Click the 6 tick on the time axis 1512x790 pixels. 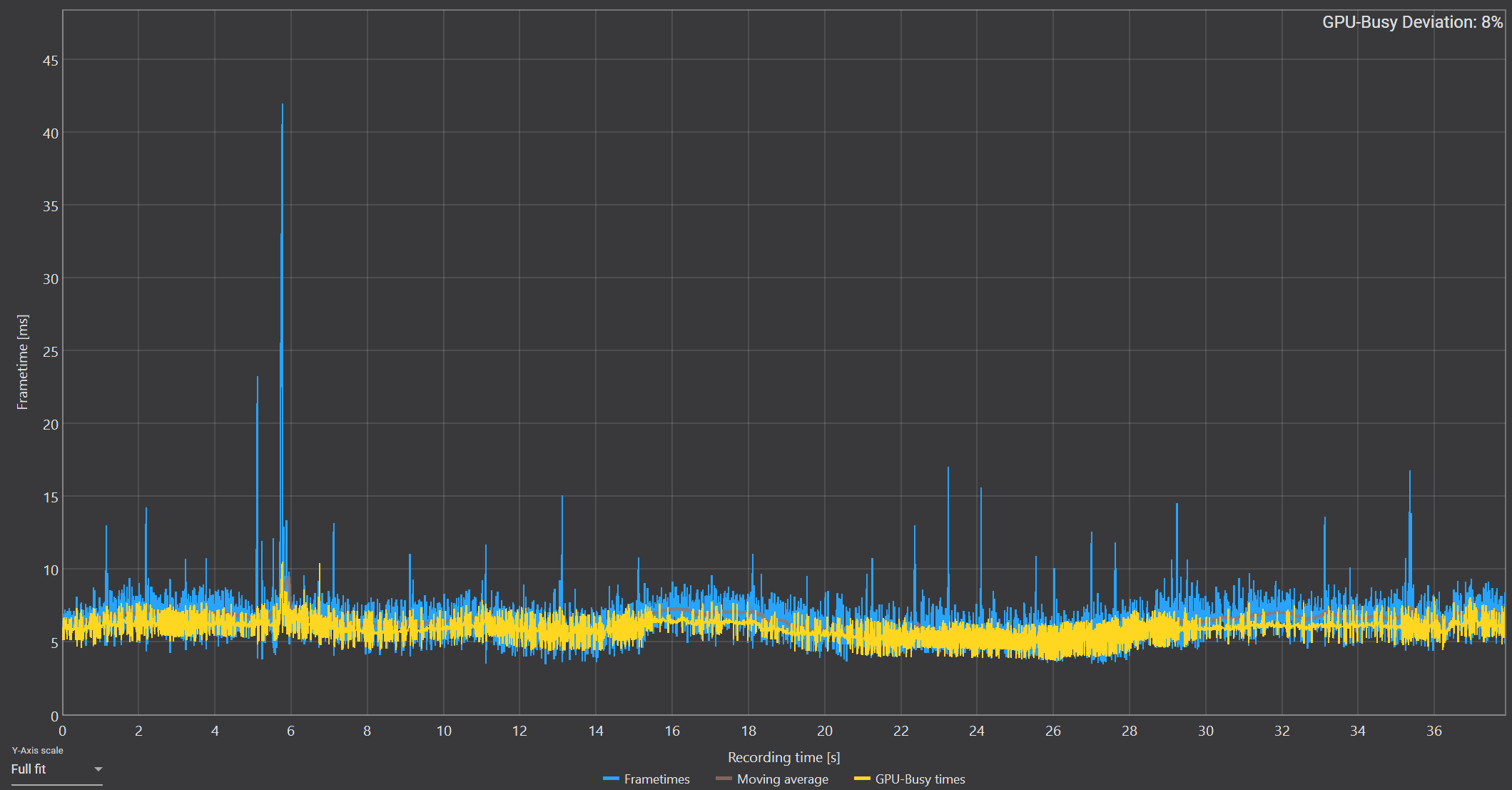coord(290,731)
